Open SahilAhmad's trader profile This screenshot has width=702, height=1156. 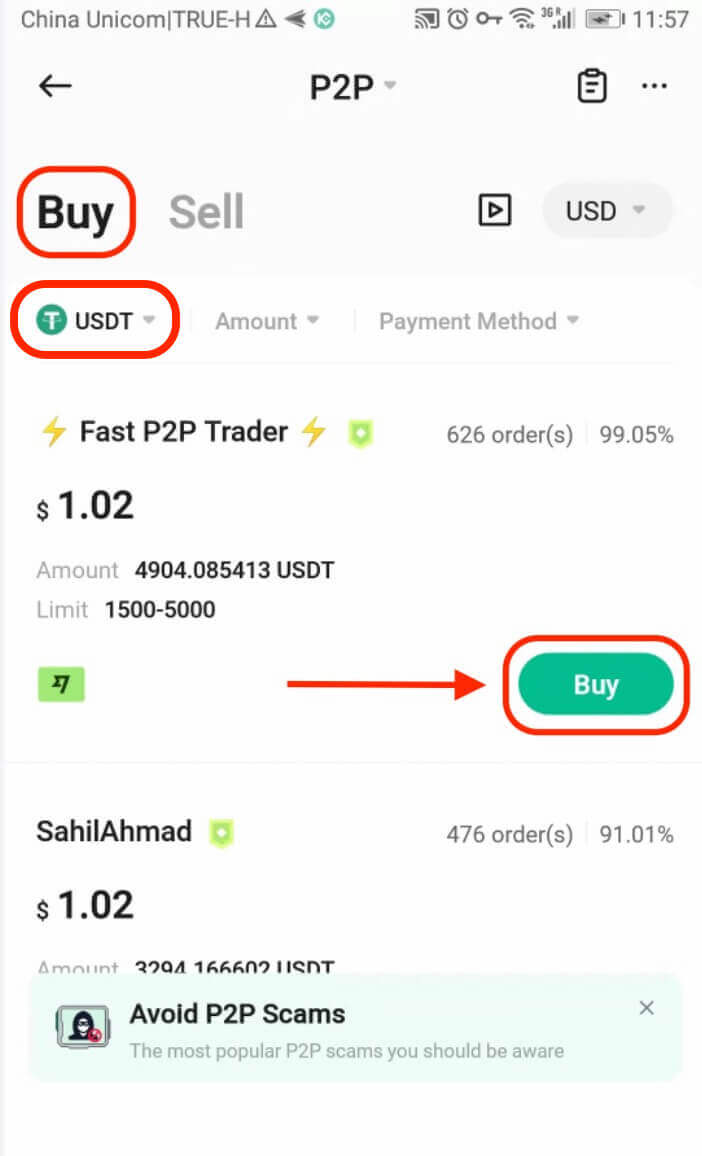pos(113,831)
